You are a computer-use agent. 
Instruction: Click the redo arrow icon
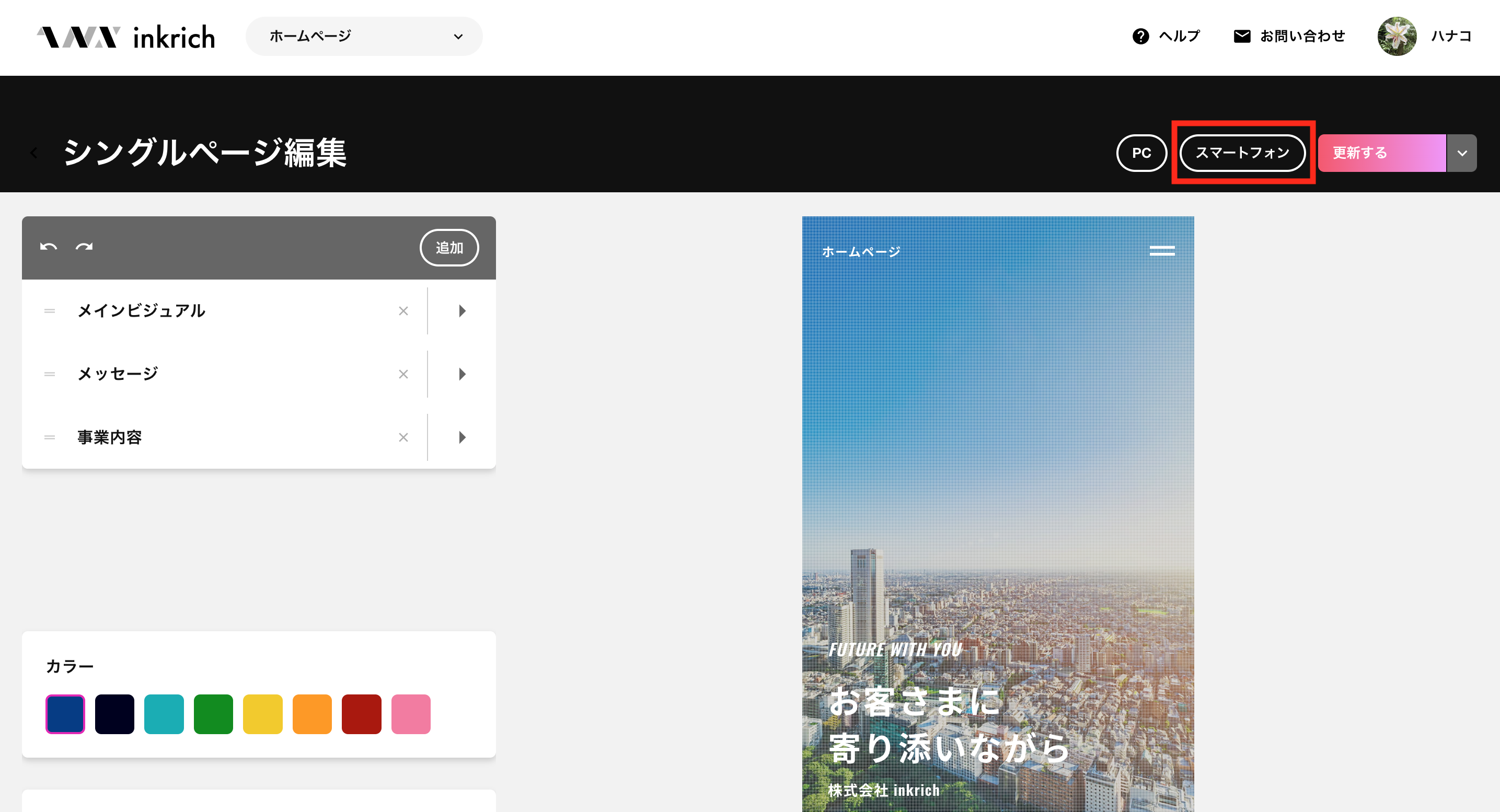(85, 247)
